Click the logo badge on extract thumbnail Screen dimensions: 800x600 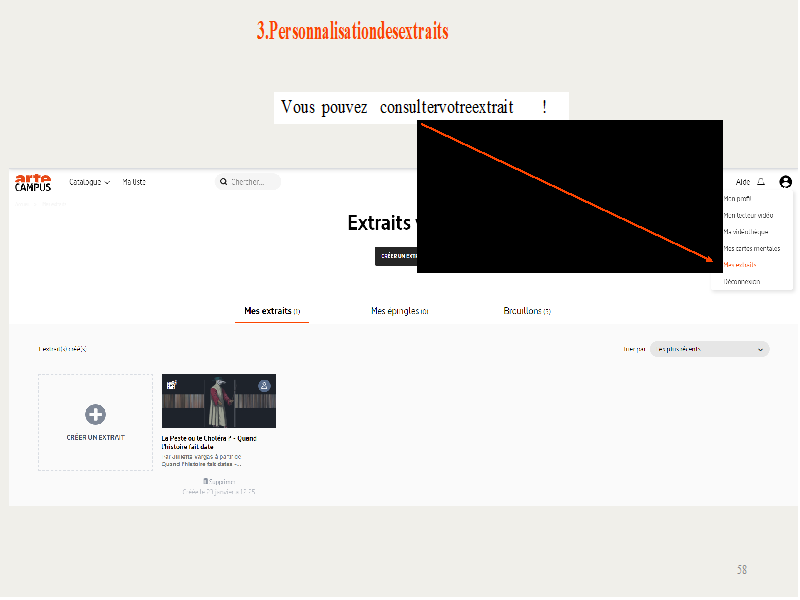coord(172,386)
